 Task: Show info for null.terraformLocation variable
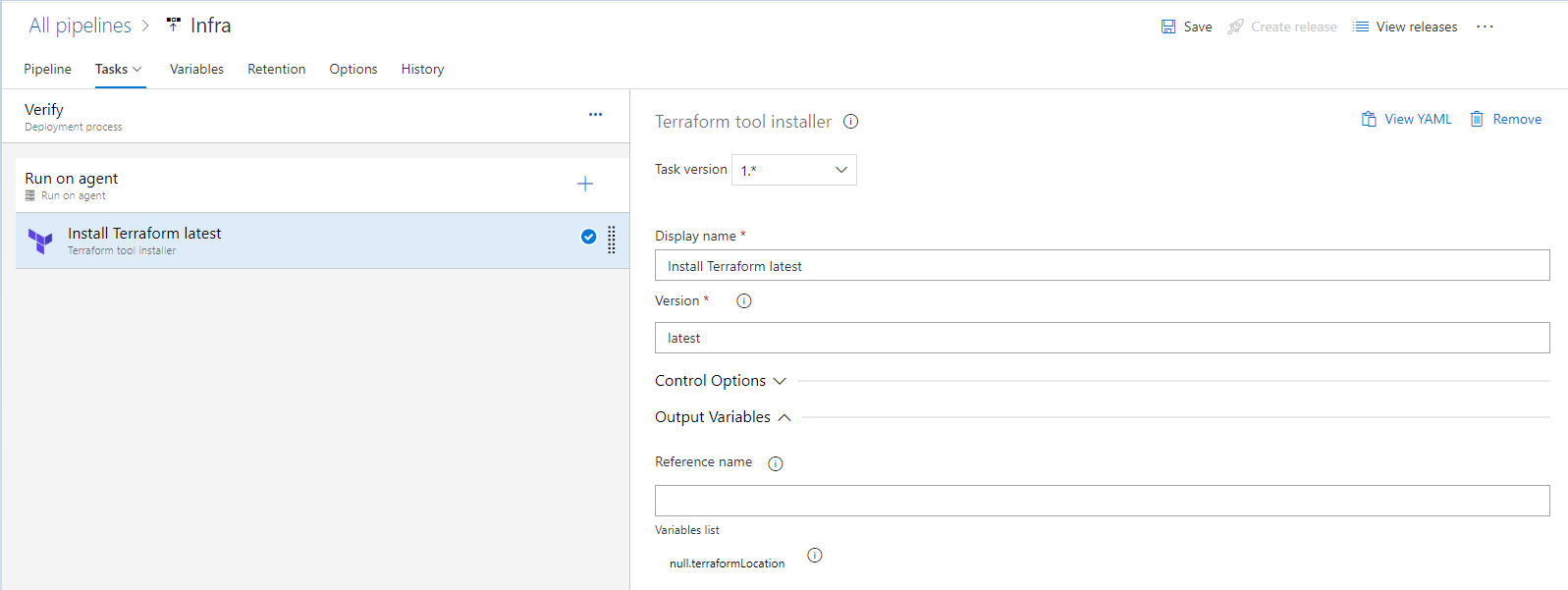point(815,556)
